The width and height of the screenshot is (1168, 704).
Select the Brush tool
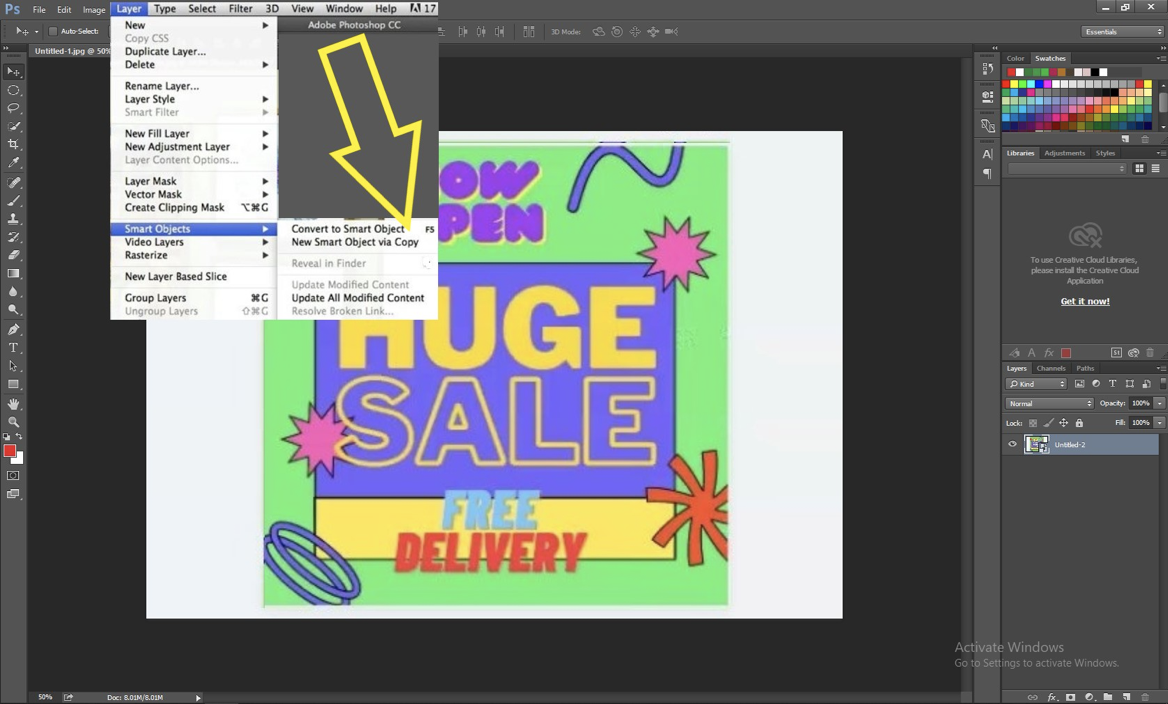[x=13, y=200]
